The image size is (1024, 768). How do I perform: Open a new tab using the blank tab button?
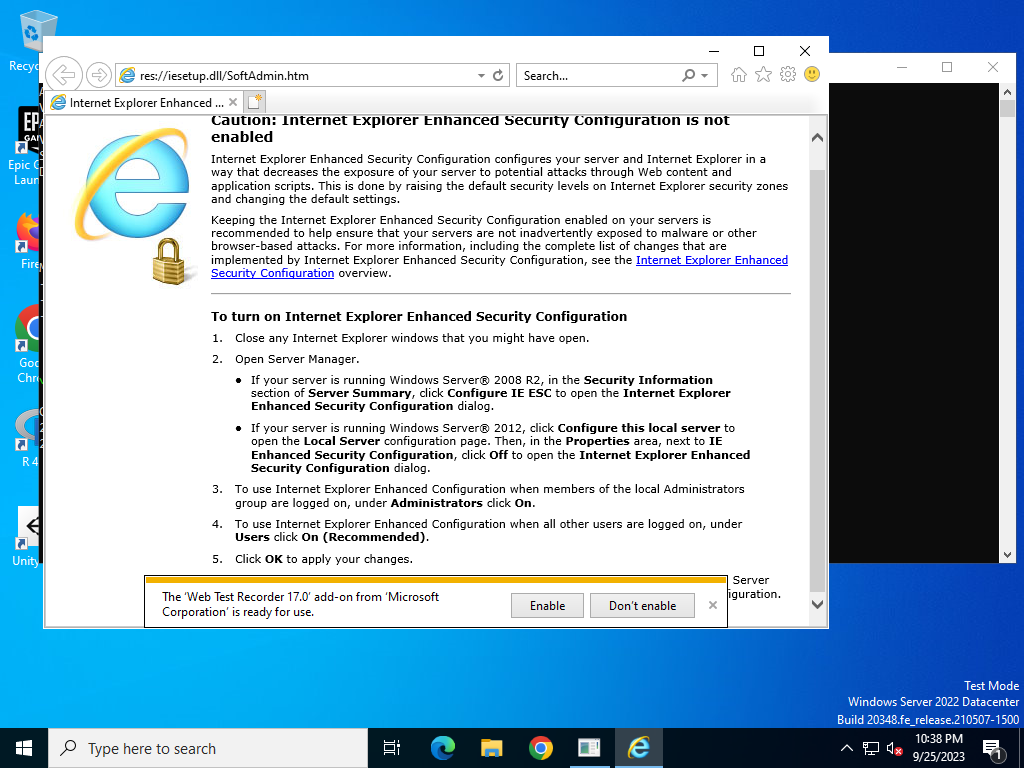(x=254, y=103)
